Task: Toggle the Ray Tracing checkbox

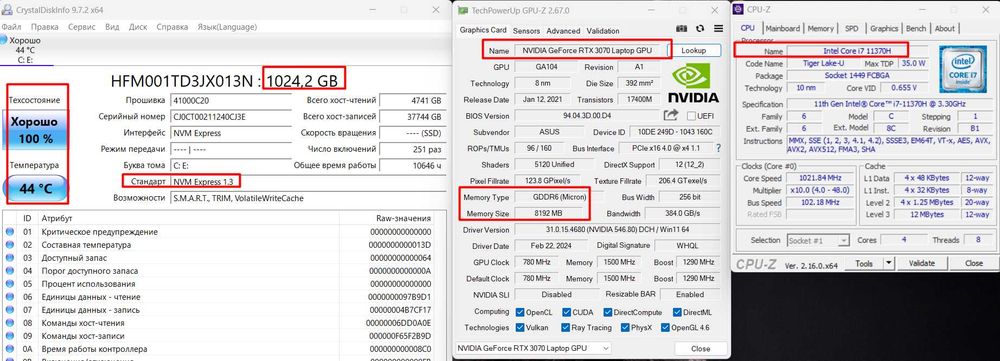Action: 566,327
